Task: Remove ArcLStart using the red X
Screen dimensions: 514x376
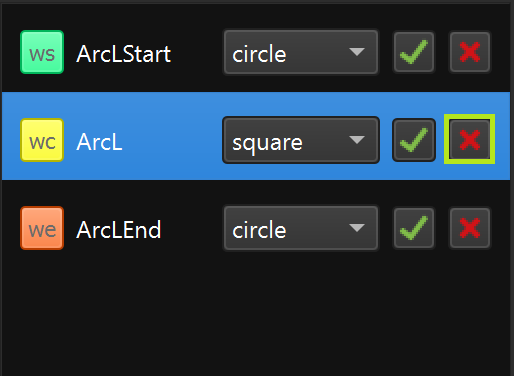Action: click(x=470, y=52)
